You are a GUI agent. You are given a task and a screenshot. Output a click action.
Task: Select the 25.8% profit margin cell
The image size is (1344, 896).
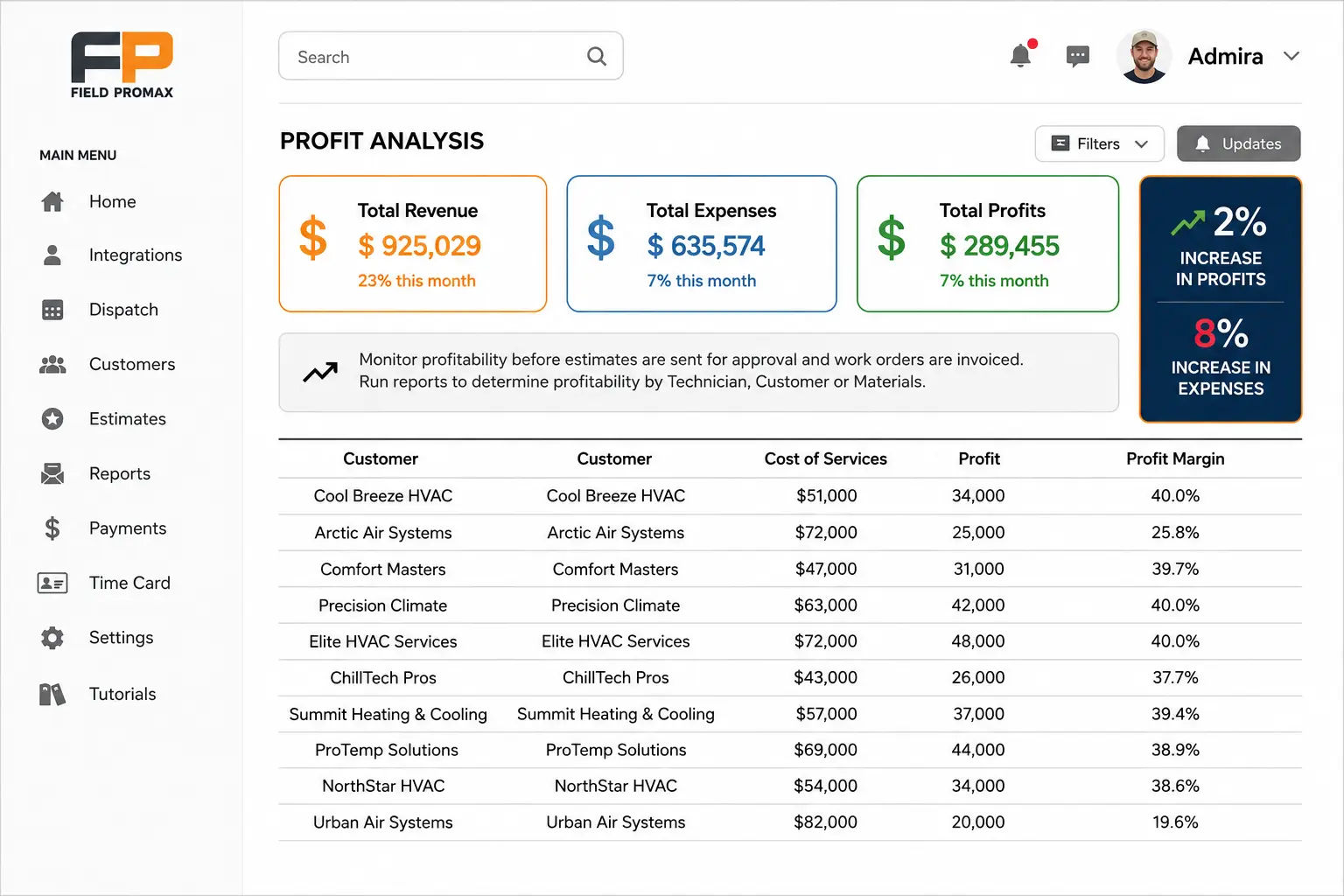(x=1175, y=533)
